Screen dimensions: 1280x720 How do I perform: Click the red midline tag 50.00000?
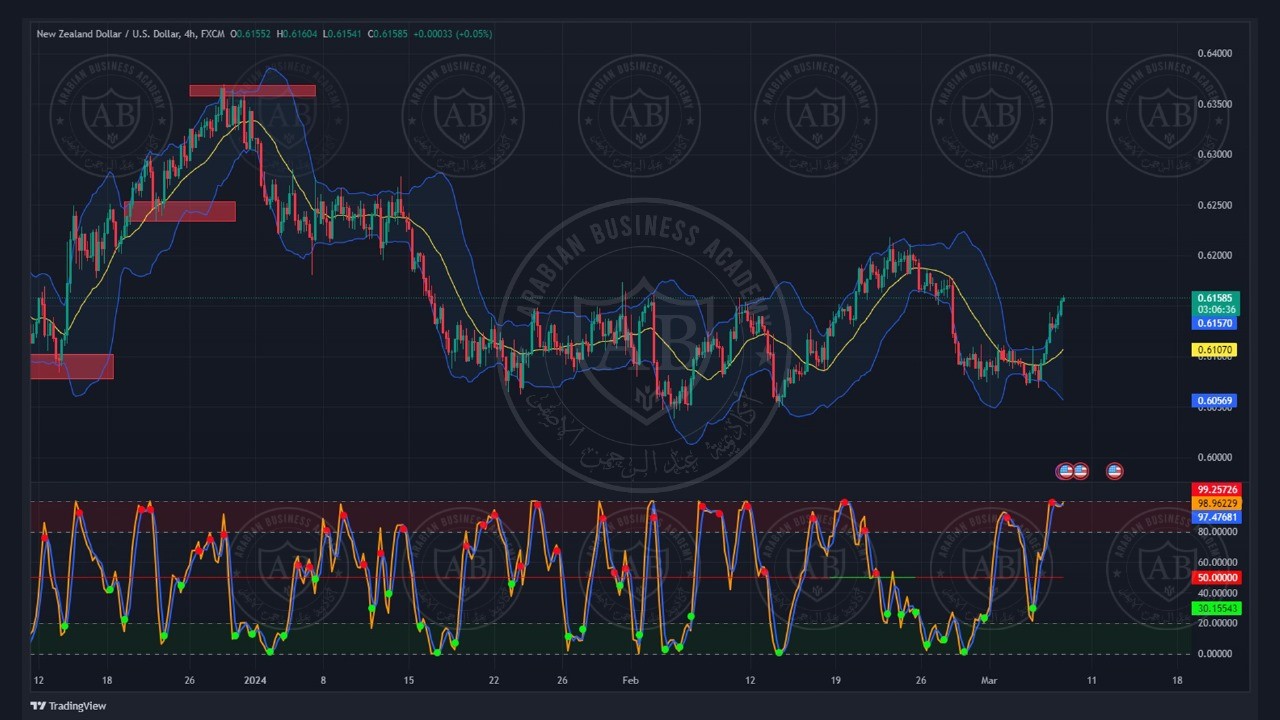(1216, 578)
